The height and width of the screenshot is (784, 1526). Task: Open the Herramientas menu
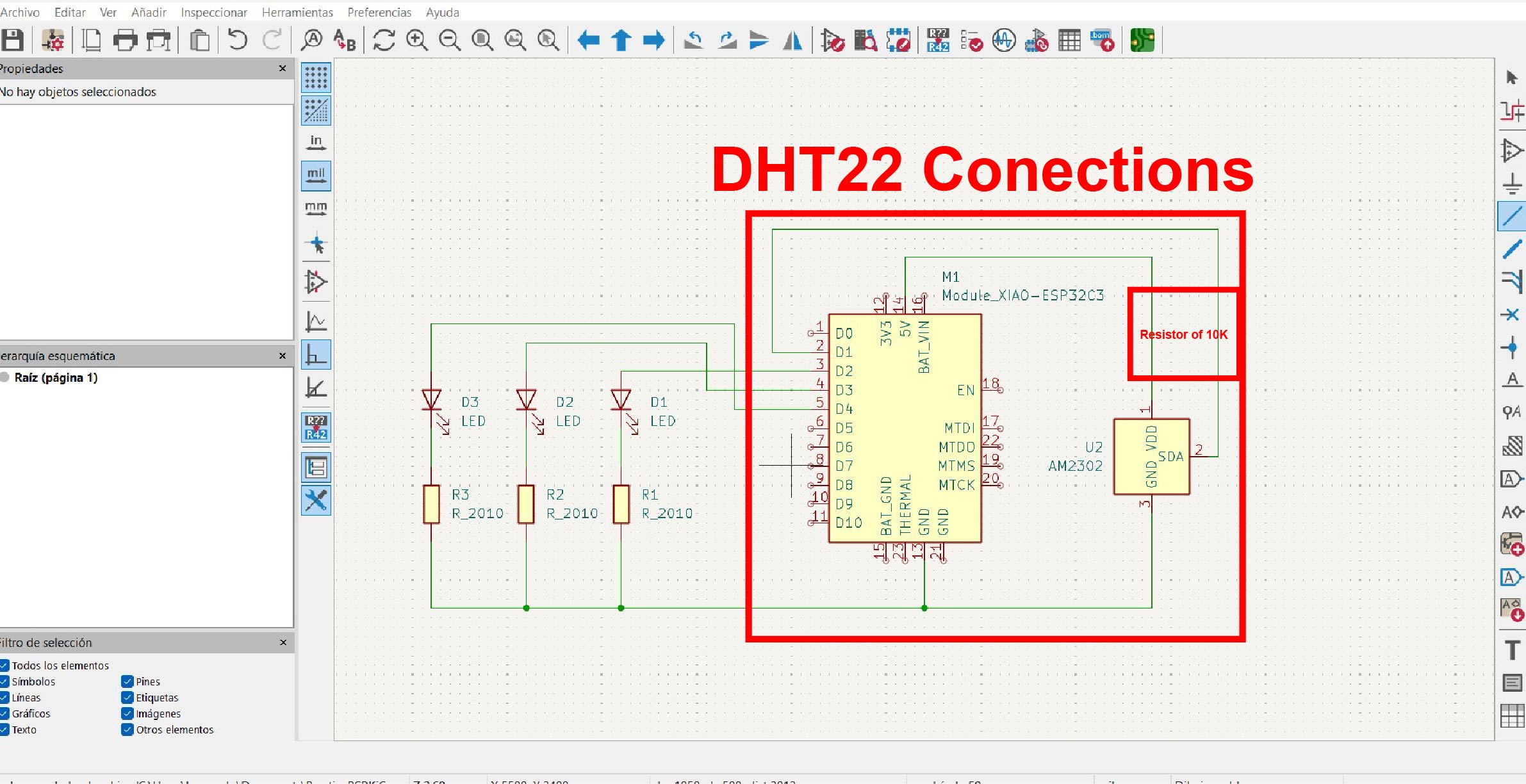point(297,12)
